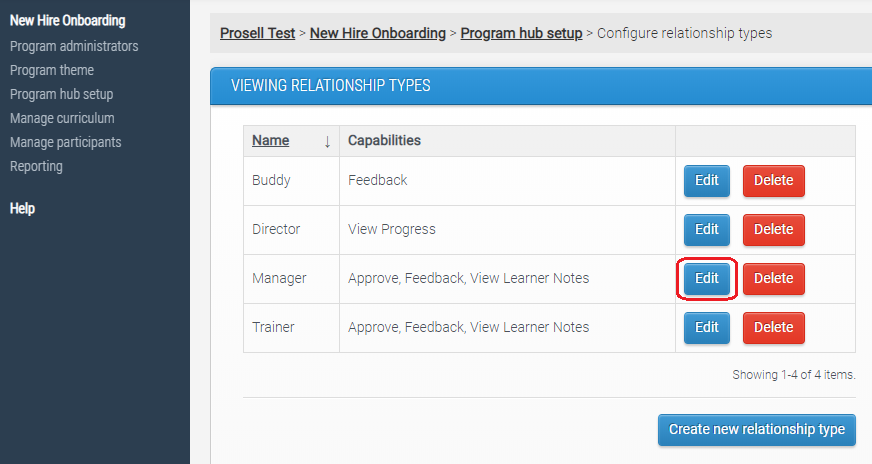The image size is (872, 464).
Task: Sort table by the Name column arrow
Action: (327, 141)
